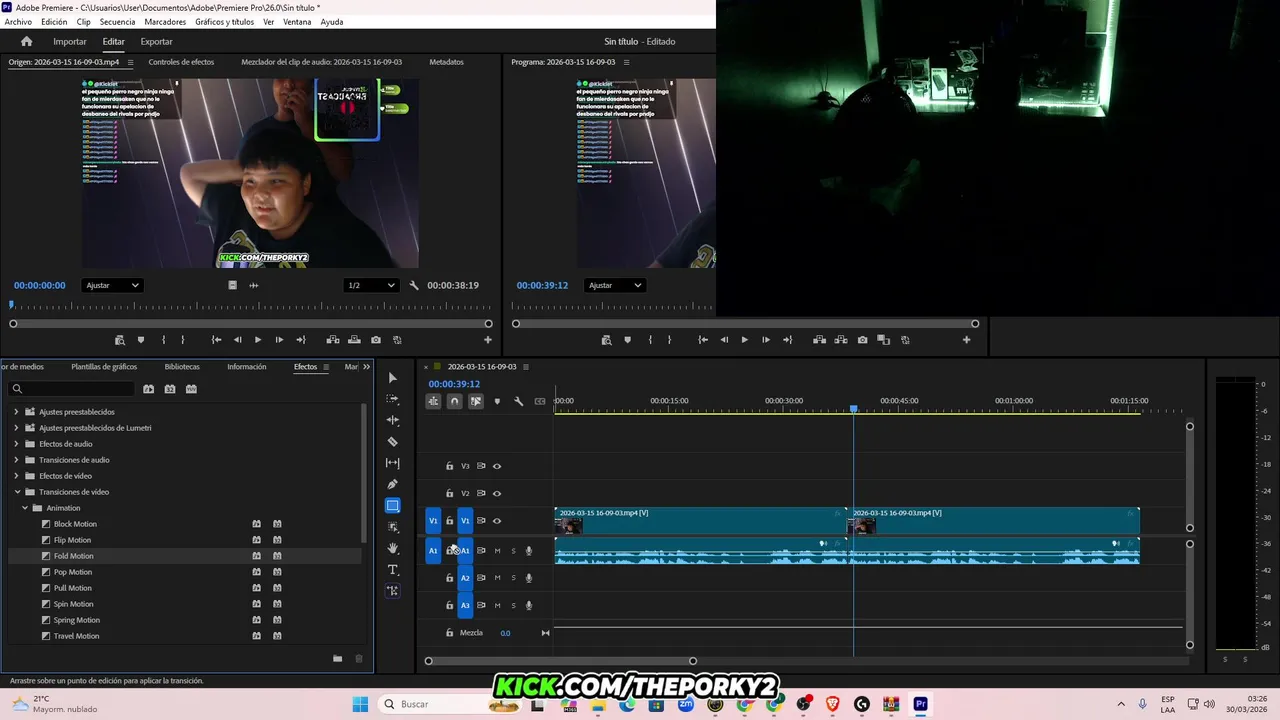
Task: Collapse Transiciones de vídeo folder
Action: click(x=16, y=492)
